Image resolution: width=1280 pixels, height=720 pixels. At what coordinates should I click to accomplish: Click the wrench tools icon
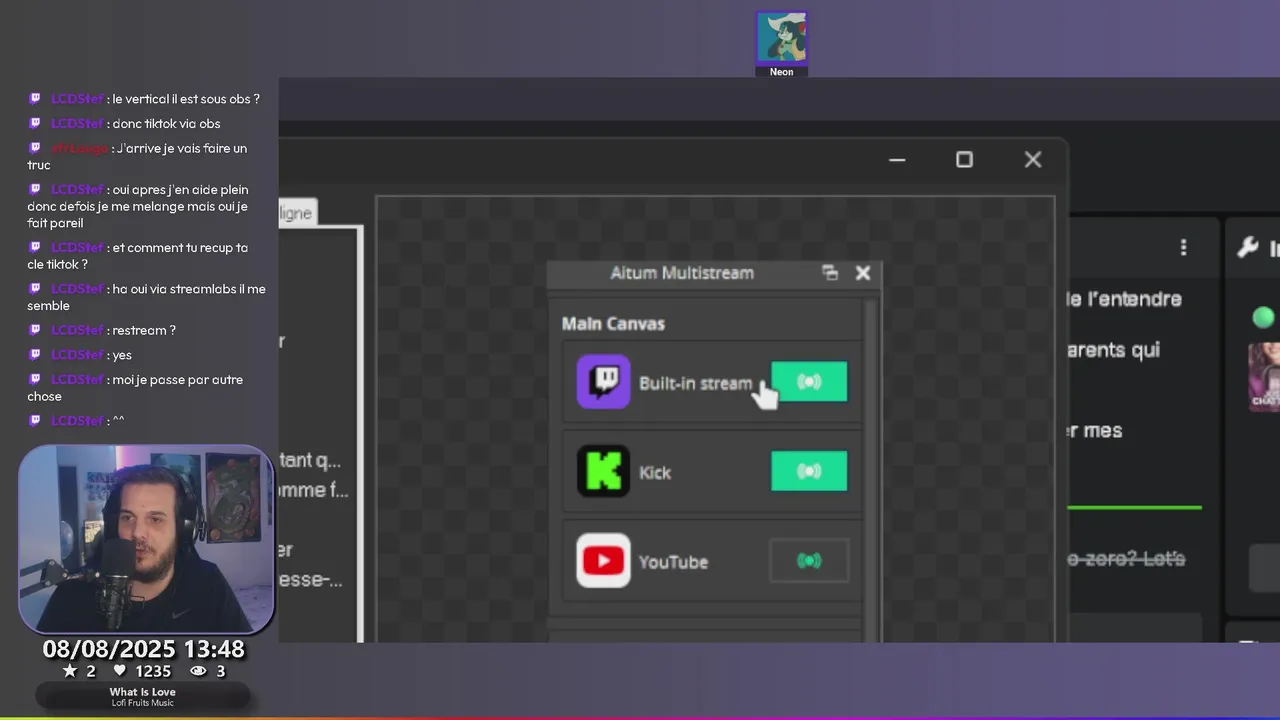pyautogui.click(x=1247, y=247)
